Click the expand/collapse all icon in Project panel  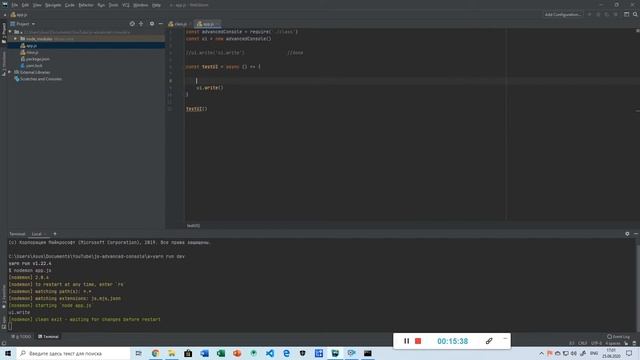click(x=141, y=24)
